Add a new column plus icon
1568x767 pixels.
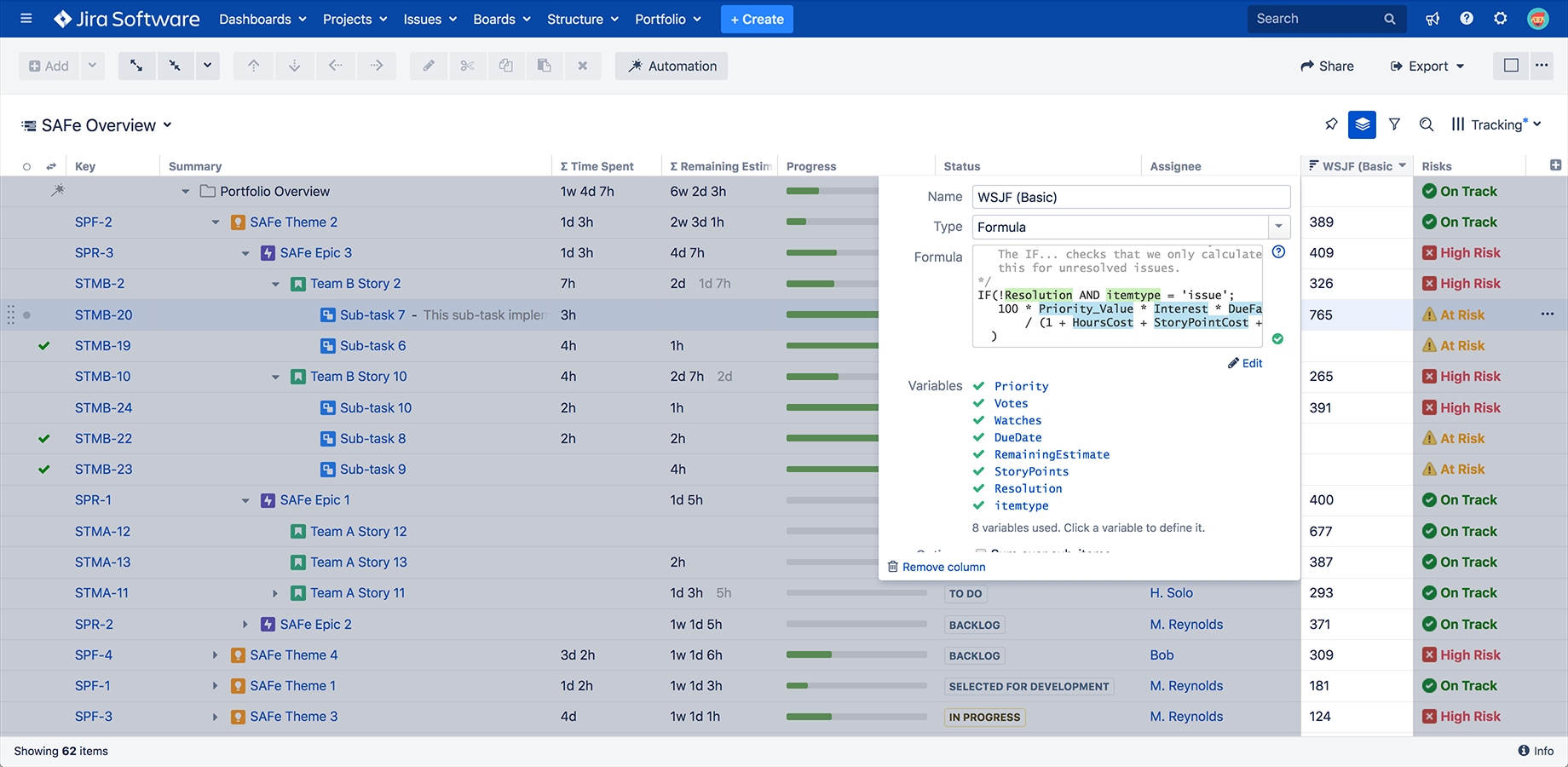click(x=1555, y=165)
